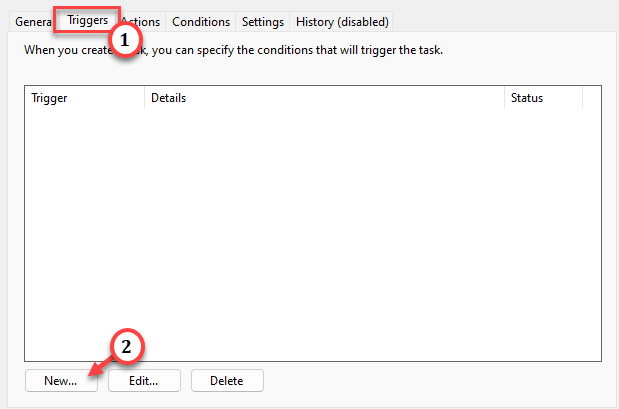
Task: Sort by the Status column header
Action: [x=543, y=98]
